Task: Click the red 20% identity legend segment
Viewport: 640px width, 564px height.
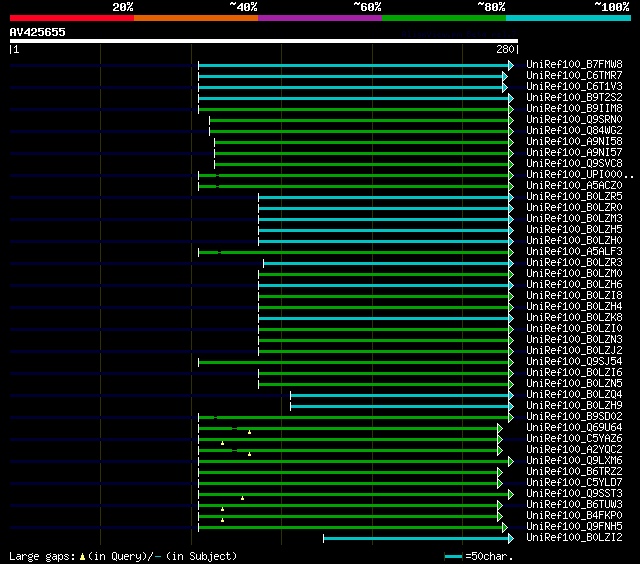Action: point(72,18)
